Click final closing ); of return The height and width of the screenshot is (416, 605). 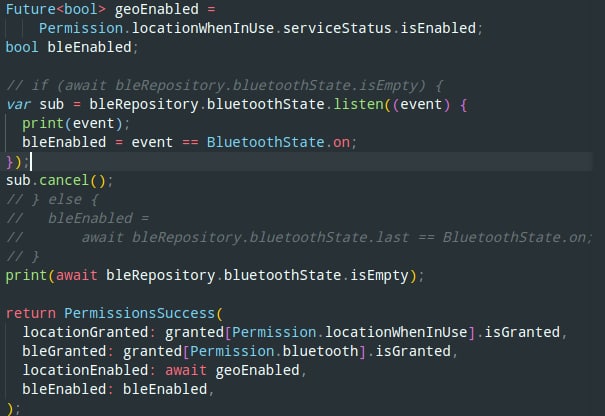click(13, 408)
